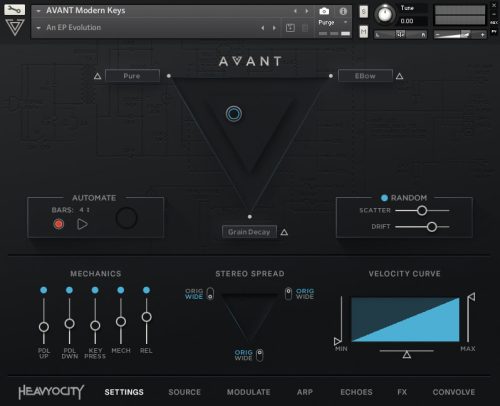Click the round Automate display circle

pyautogui.click(x=126, y=218)
